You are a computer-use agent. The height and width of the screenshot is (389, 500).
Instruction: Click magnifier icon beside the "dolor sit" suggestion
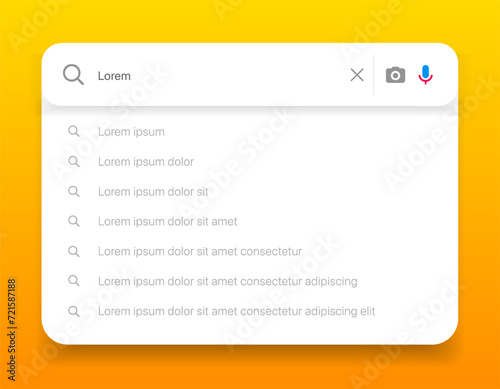[x=74, y=191]
